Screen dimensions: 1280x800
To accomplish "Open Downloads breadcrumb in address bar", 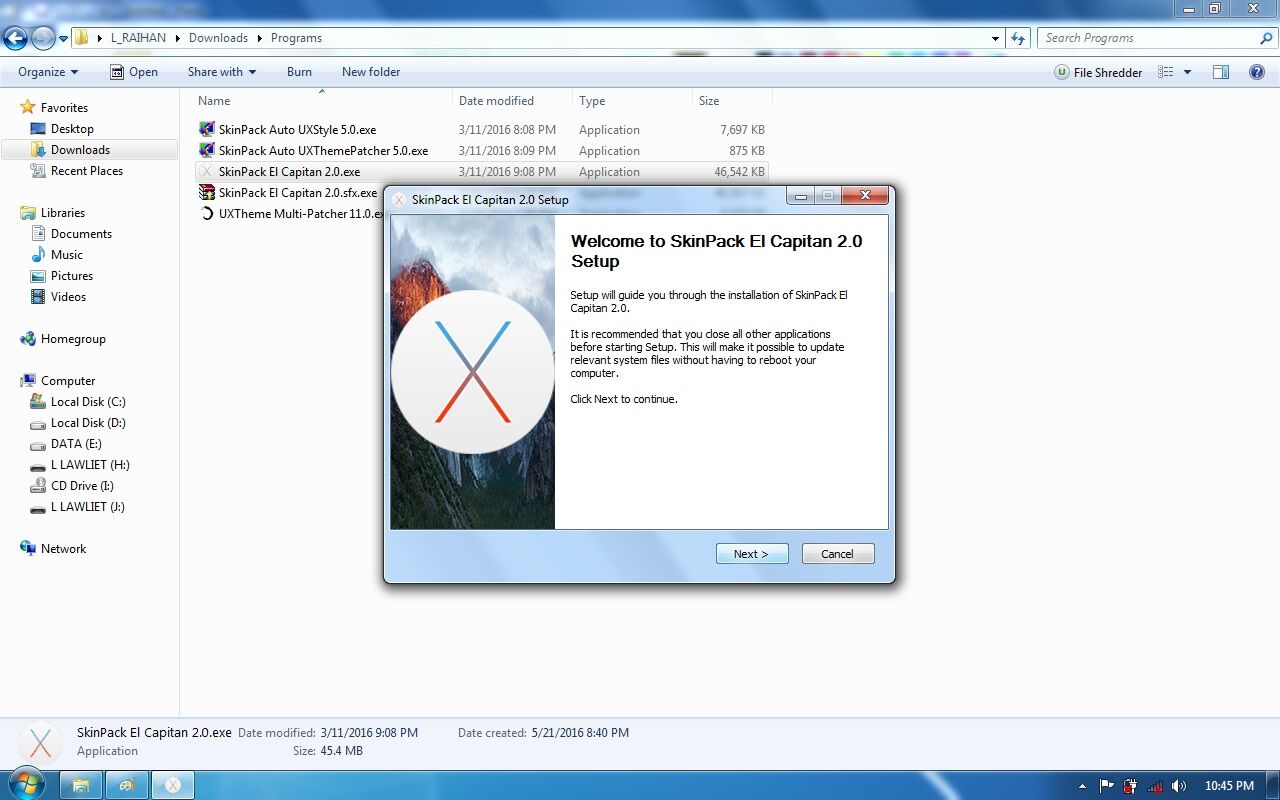I will pyautogui.click(x=218, y=38).
